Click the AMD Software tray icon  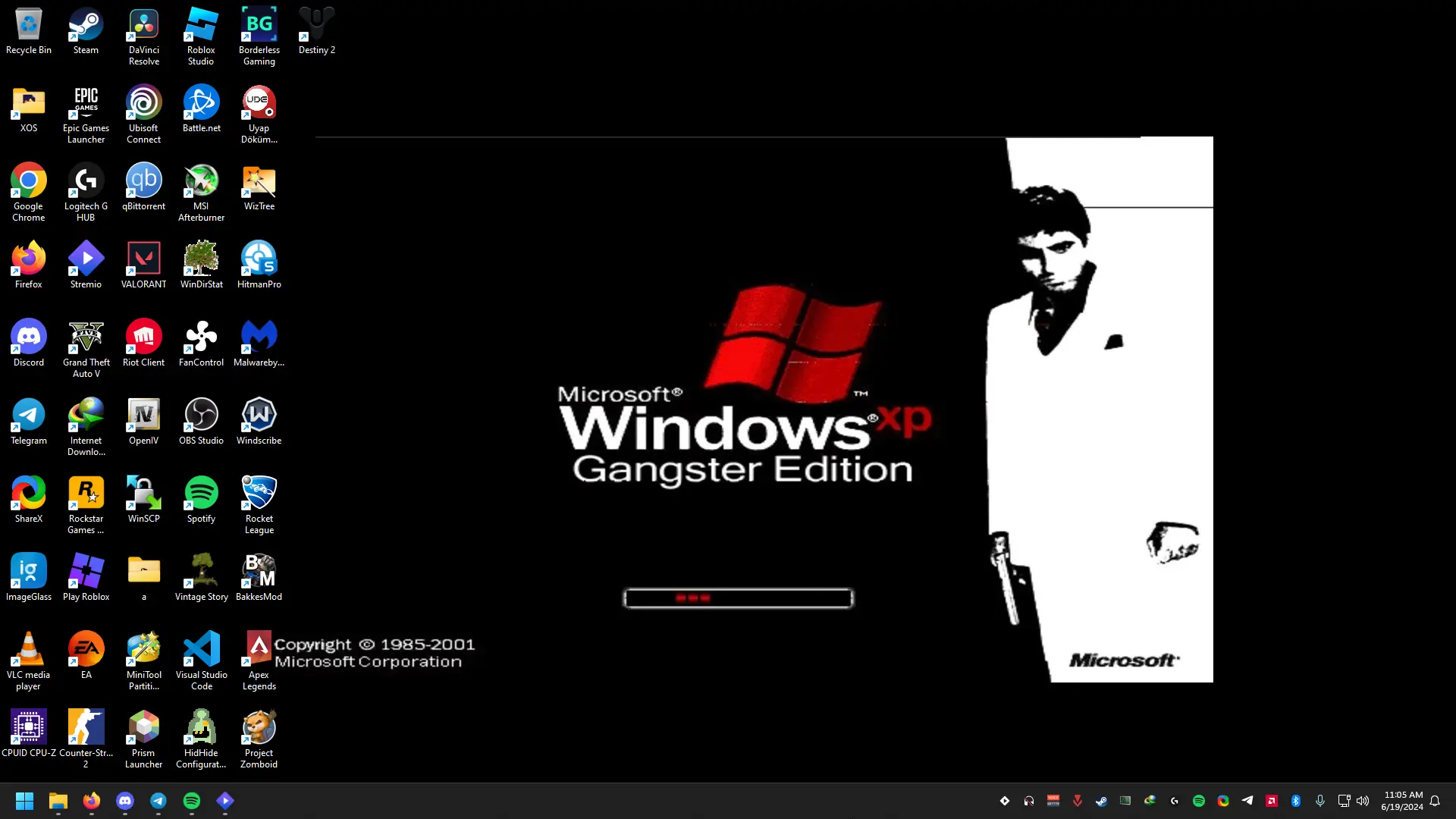tap(1272, 801)
